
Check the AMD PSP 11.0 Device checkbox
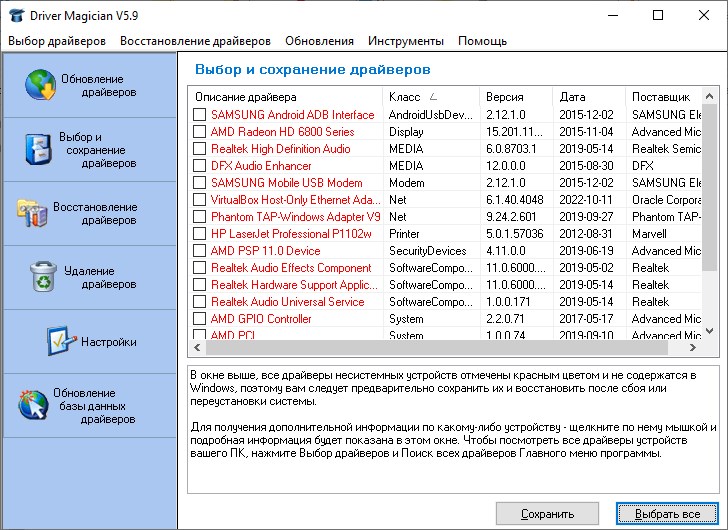[200, 251]
